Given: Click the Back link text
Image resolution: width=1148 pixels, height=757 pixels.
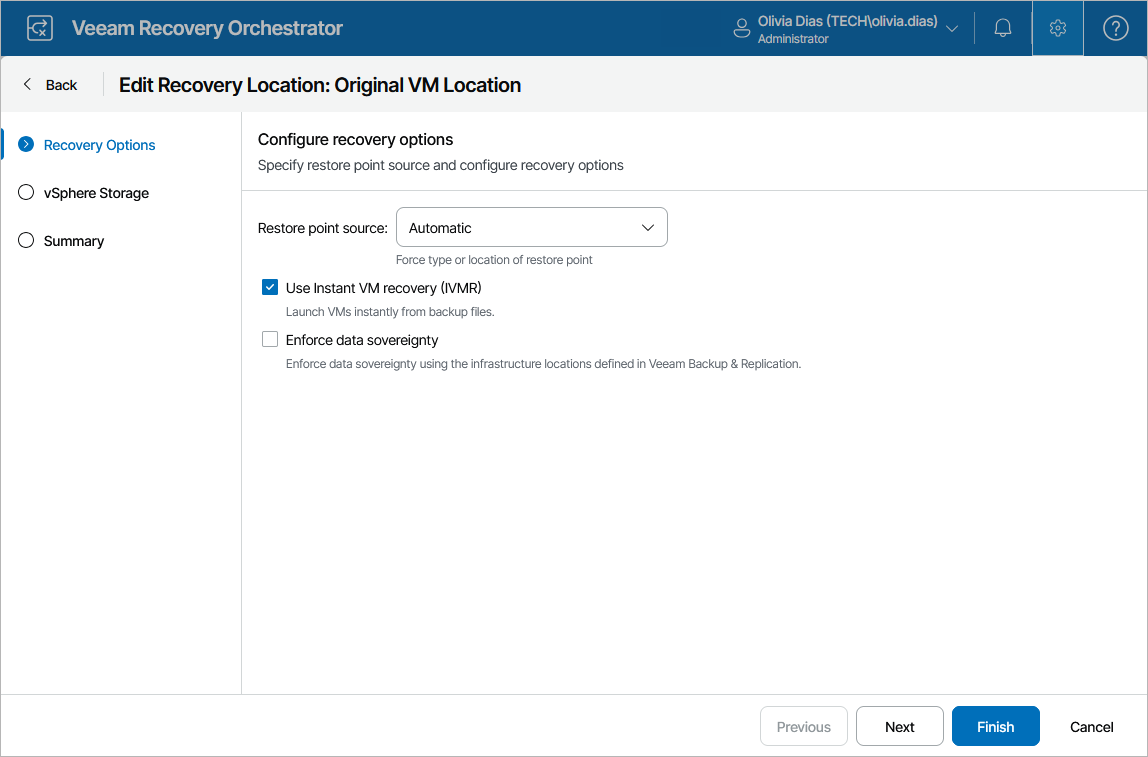Looking at the screenshot, I should click(61, 85).
